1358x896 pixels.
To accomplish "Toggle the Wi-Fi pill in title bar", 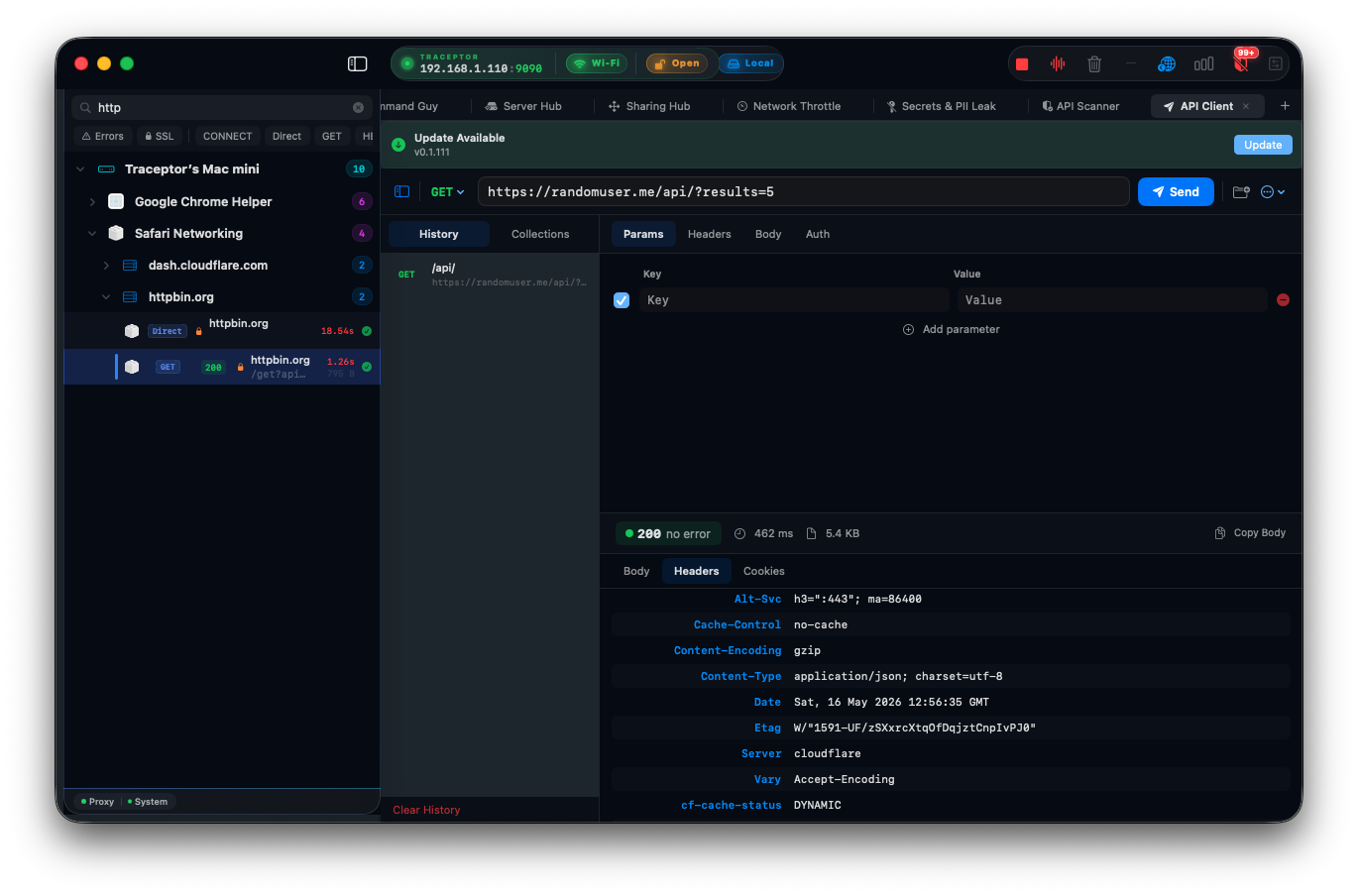I will pos(597,63).
